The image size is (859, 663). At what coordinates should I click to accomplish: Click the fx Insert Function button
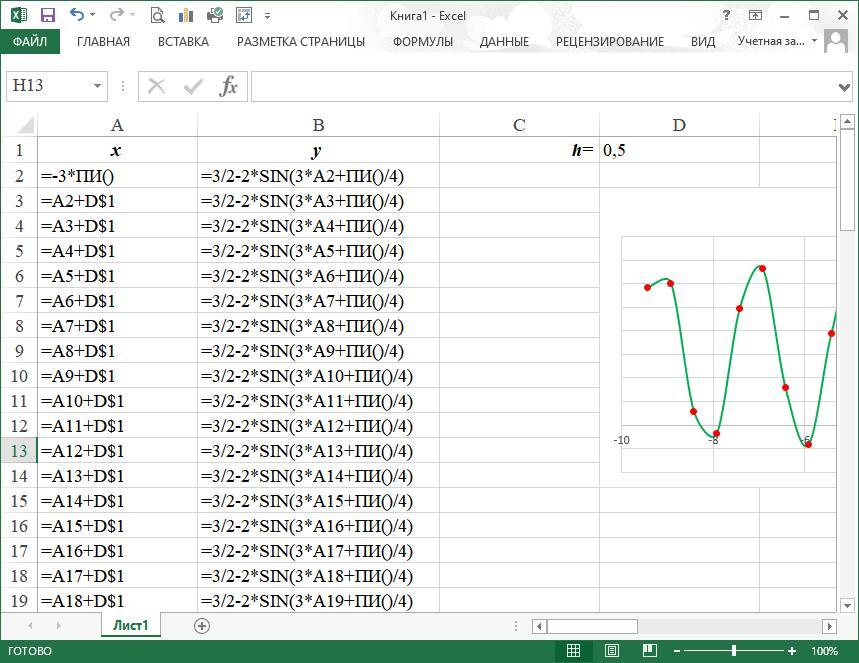pyautogui.click(x=229, y=86)
